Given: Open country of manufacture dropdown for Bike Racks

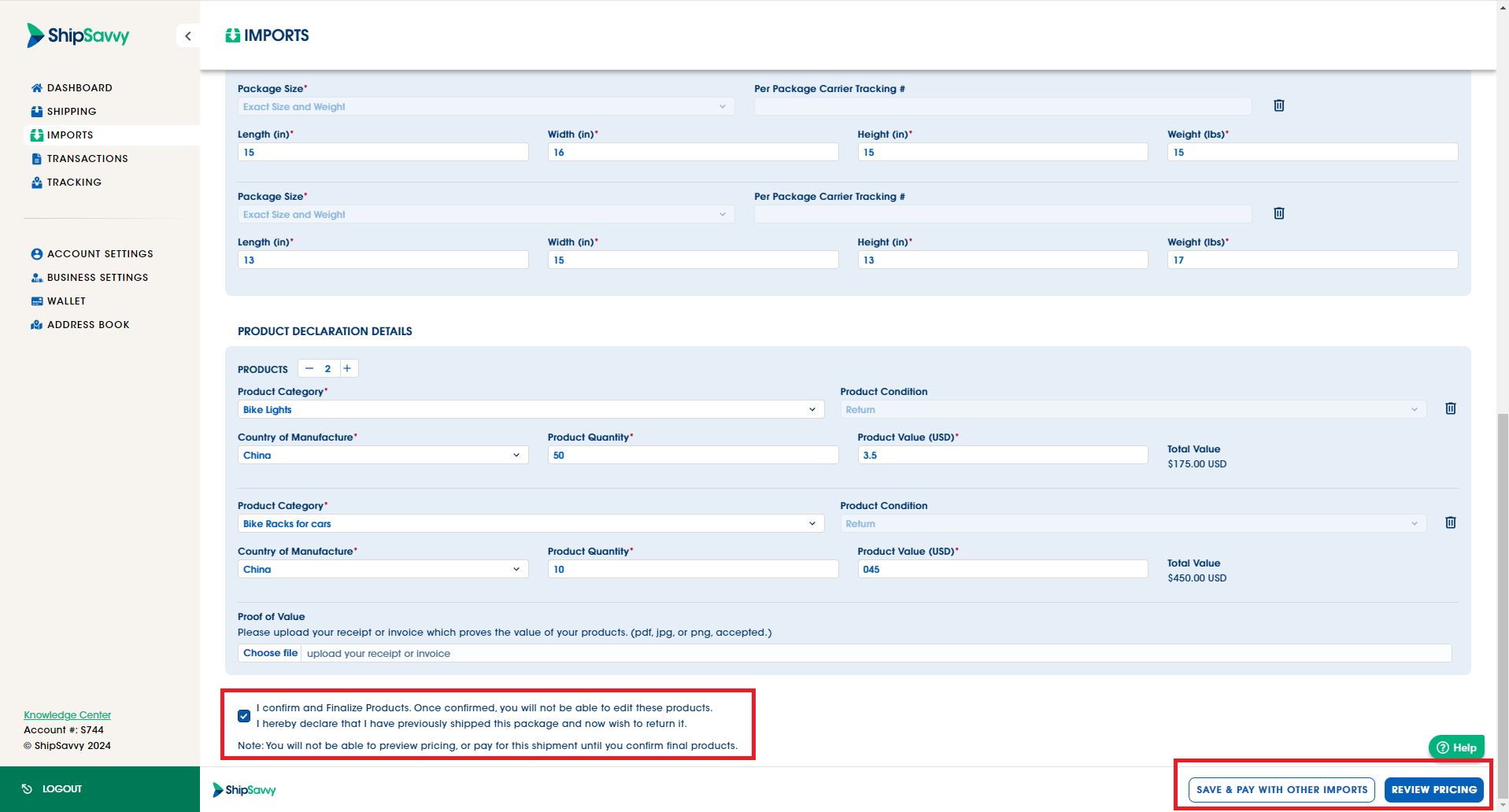Looking at the screenshot, I should coord(383,570).
